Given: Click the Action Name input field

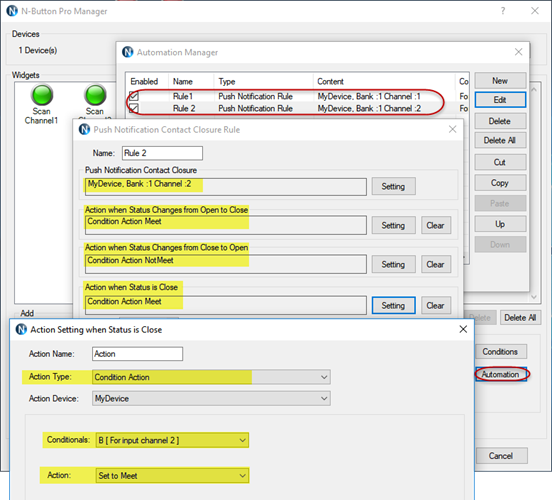Looking at the screenshot, I should tap(138, 354).
